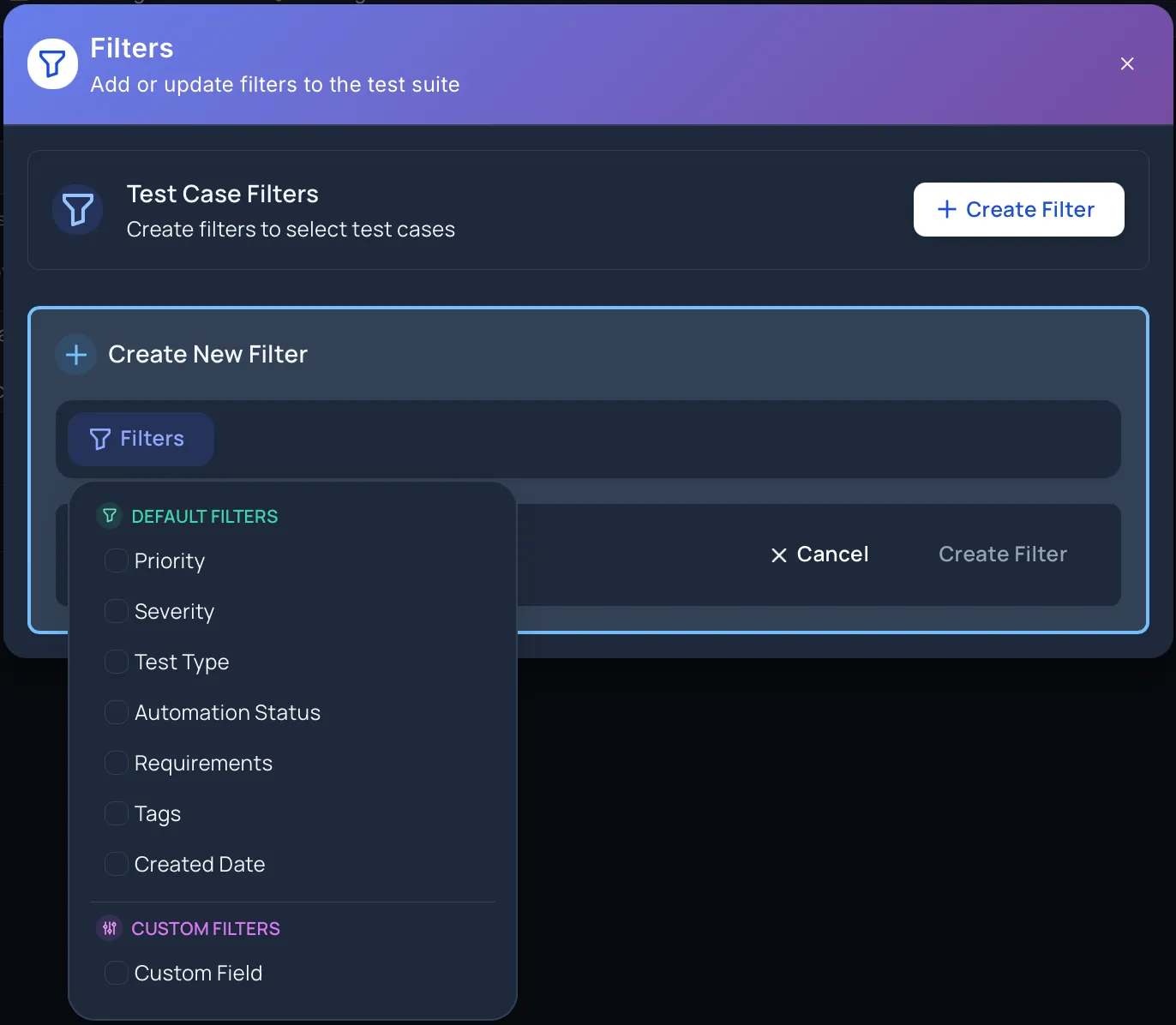This screenshot has height=1025, width=1176.
Task: Click the Automation Status label
Action: point(227,712)
